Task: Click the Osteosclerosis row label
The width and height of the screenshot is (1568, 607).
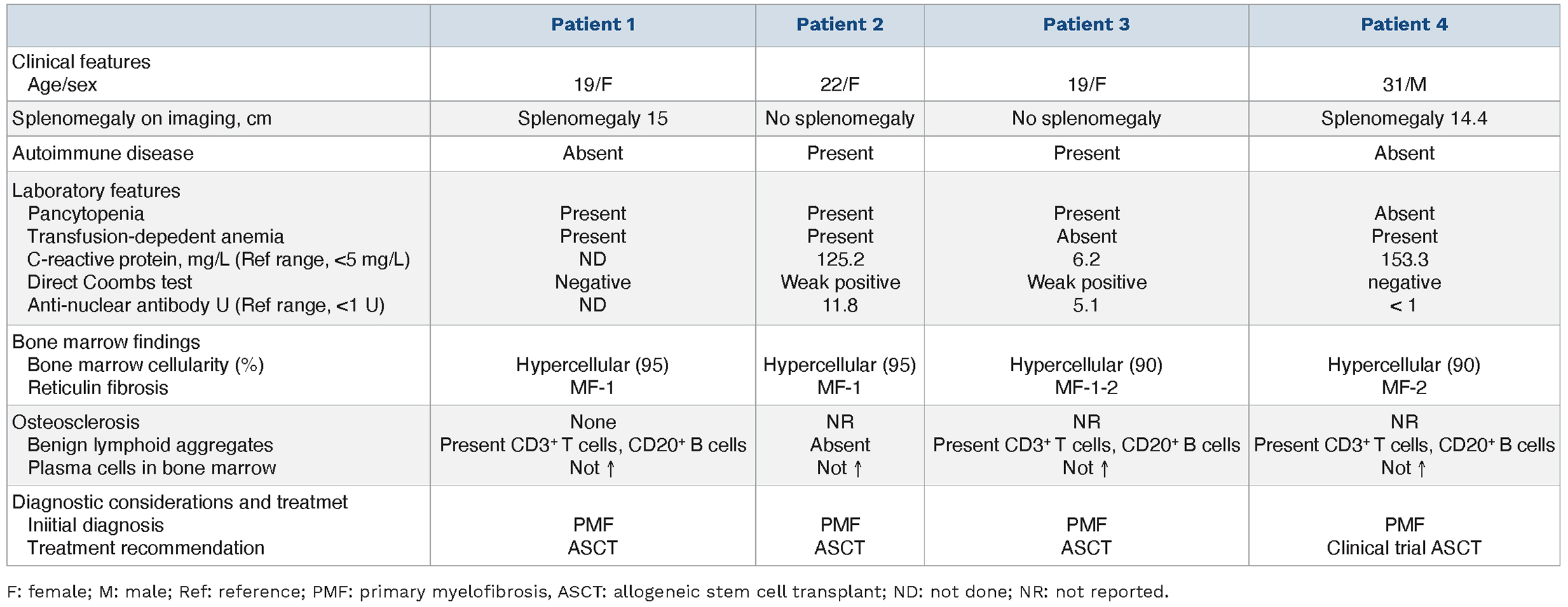Action: tap(76, 422)
